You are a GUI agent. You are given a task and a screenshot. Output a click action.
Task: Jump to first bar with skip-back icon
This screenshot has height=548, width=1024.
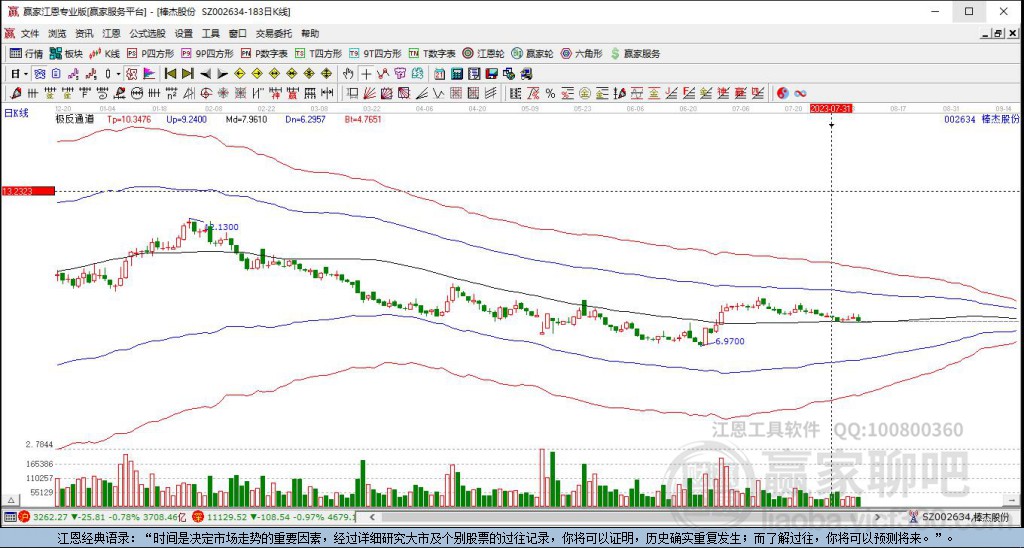(170, 74)
